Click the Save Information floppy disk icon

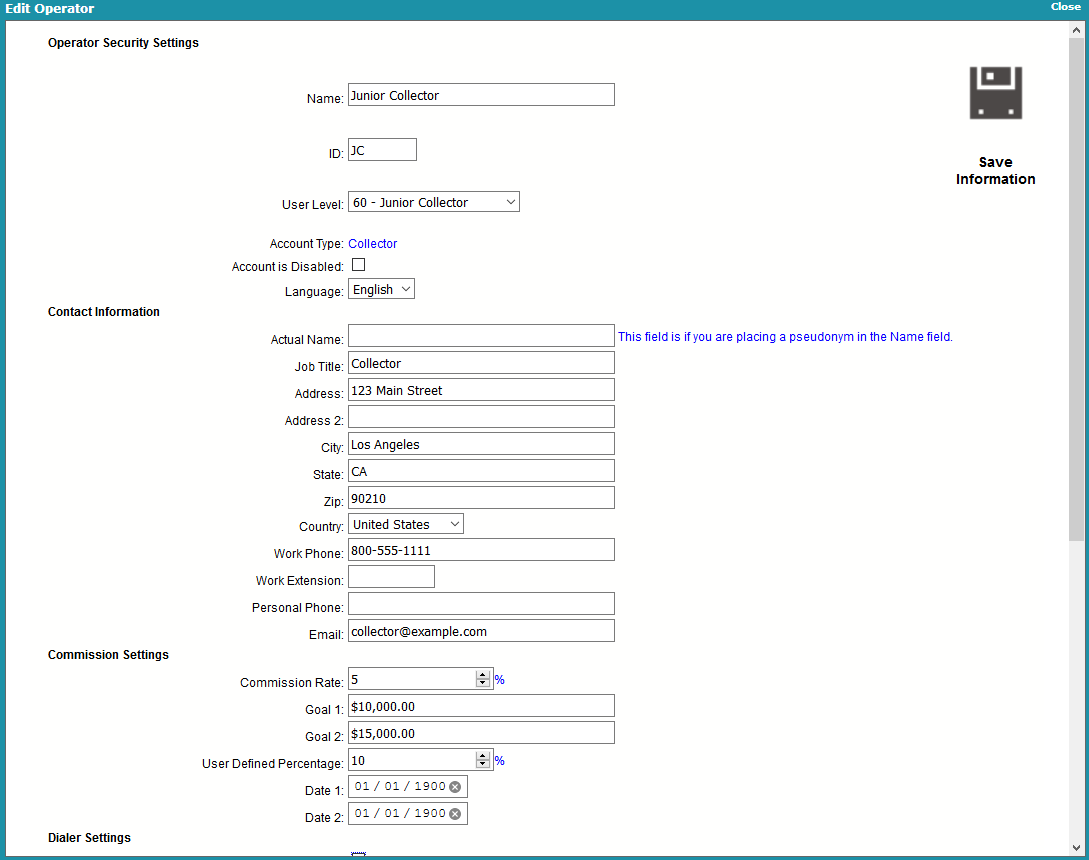tap(995, 93)
